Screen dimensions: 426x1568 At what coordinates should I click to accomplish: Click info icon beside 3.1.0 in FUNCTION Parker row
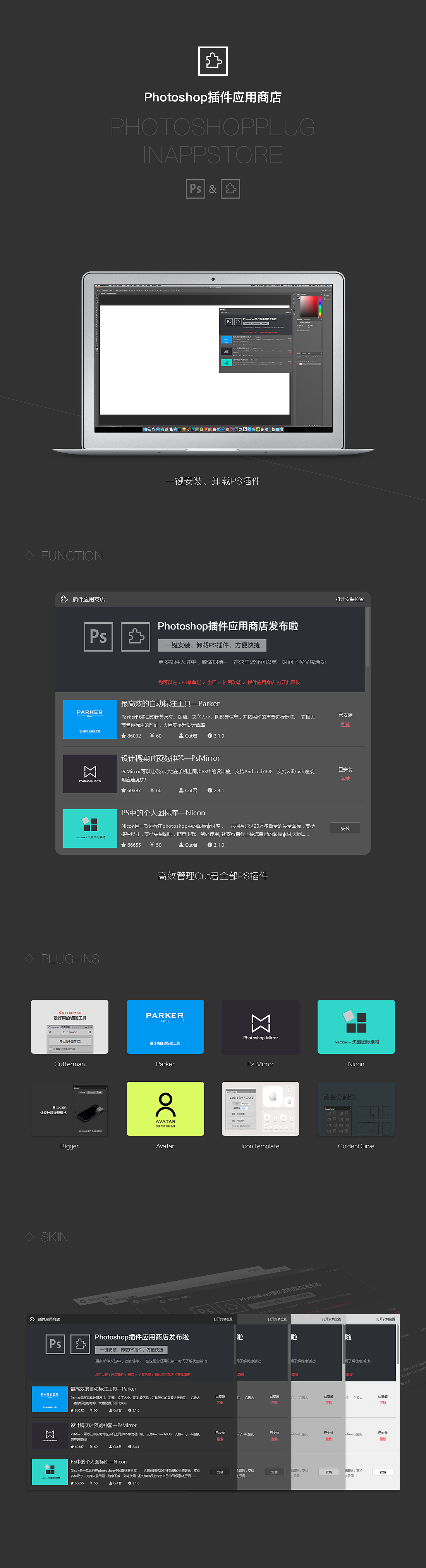coord(210,736)
